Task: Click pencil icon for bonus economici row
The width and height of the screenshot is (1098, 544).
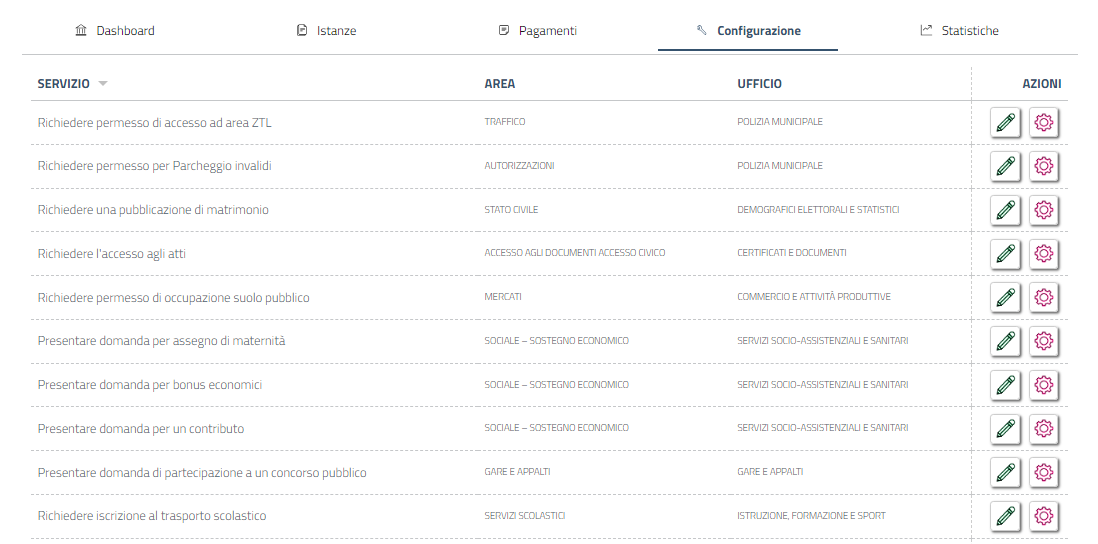Action: point(1005,385)
